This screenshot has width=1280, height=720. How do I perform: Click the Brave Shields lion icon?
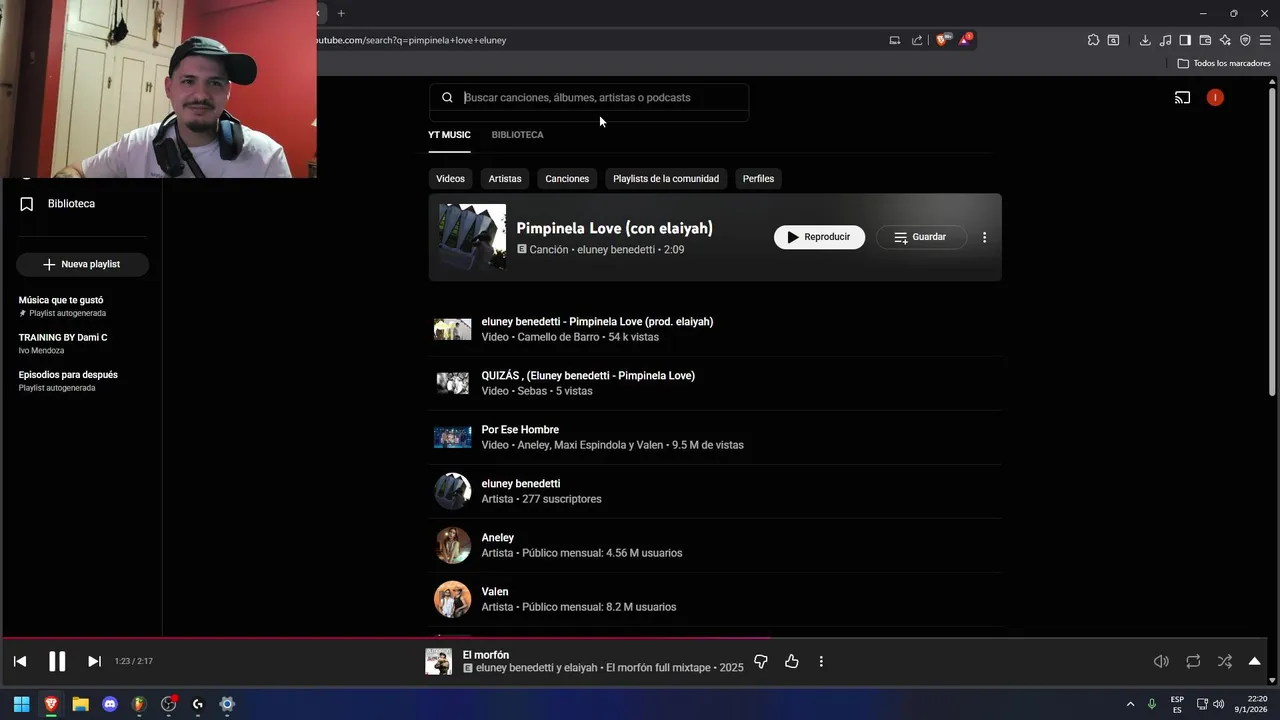(941, 40)
